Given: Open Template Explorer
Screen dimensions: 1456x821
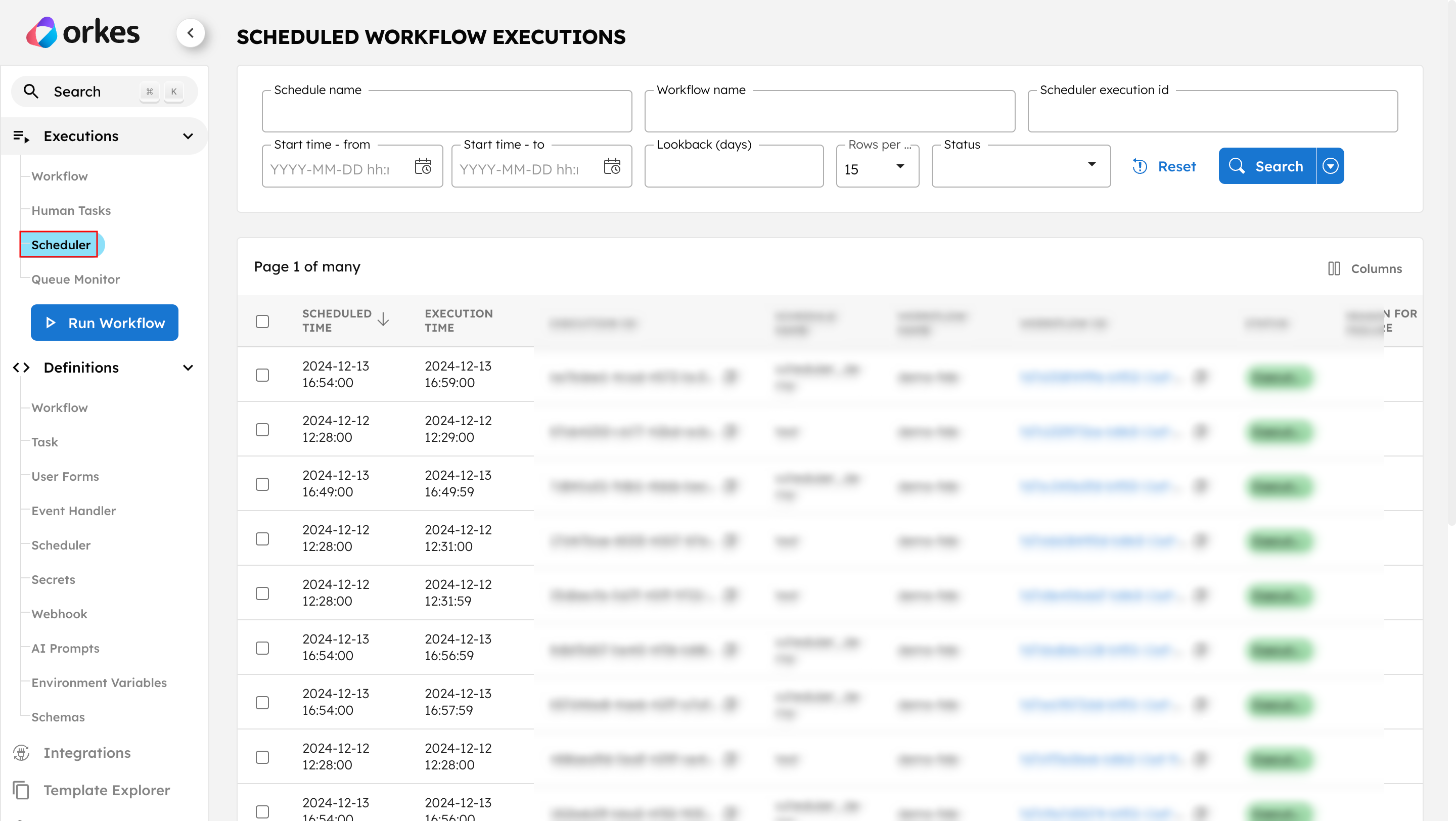Looking at the screenshot, I should coord(107,790).
